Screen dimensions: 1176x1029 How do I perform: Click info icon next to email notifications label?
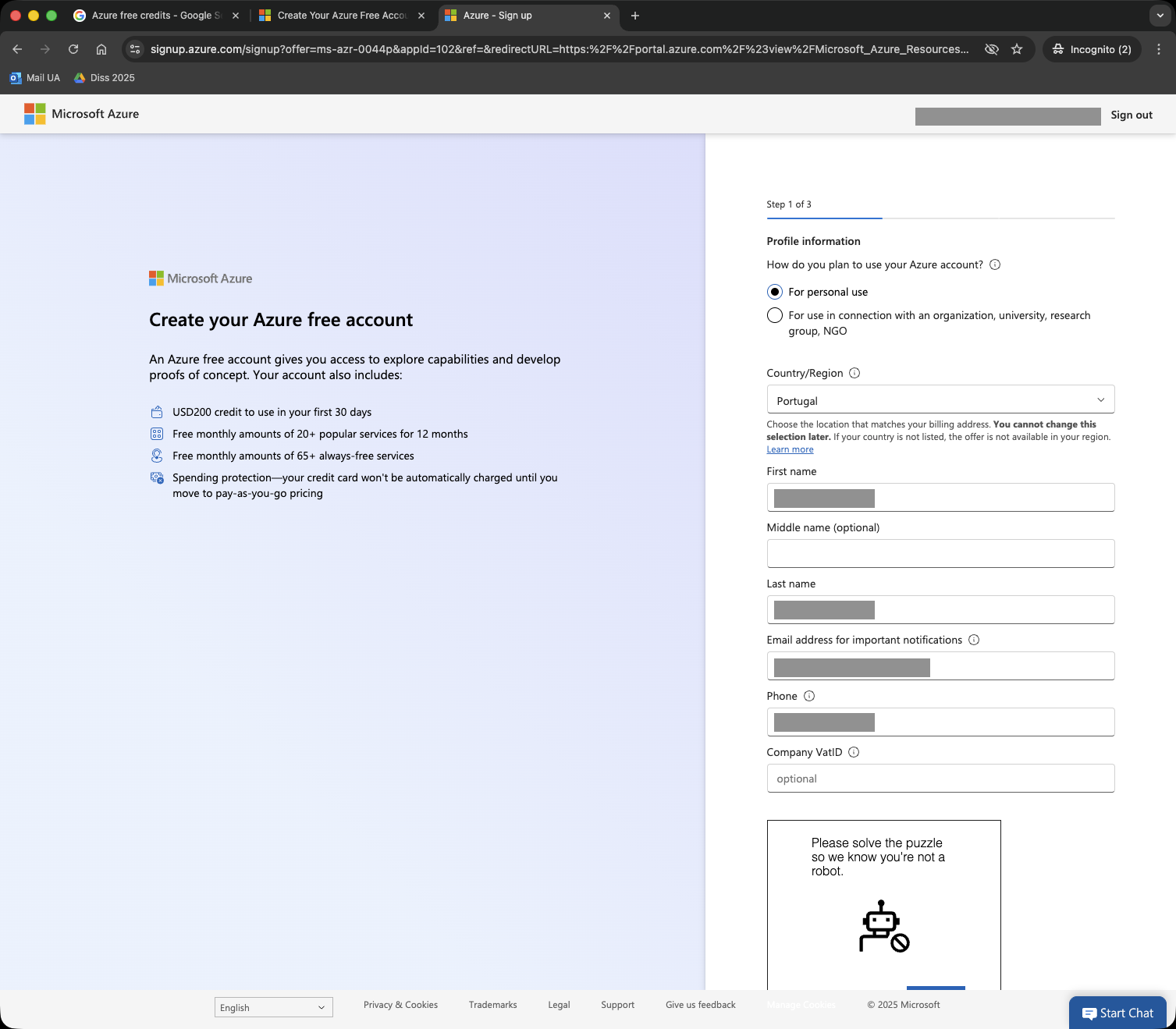(x=974, y=640)
